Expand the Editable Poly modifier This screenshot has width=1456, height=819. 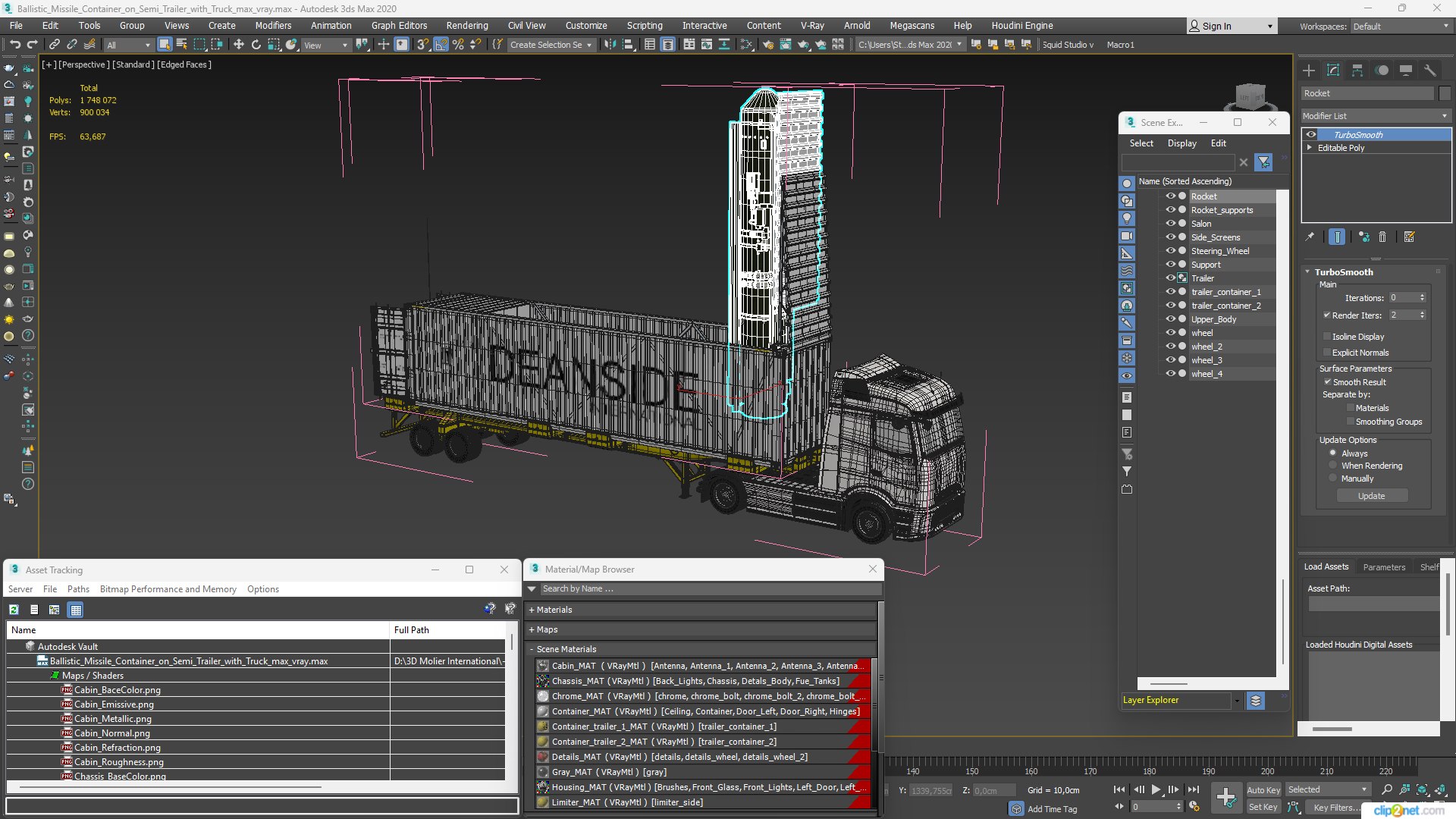pos(1310,148)
